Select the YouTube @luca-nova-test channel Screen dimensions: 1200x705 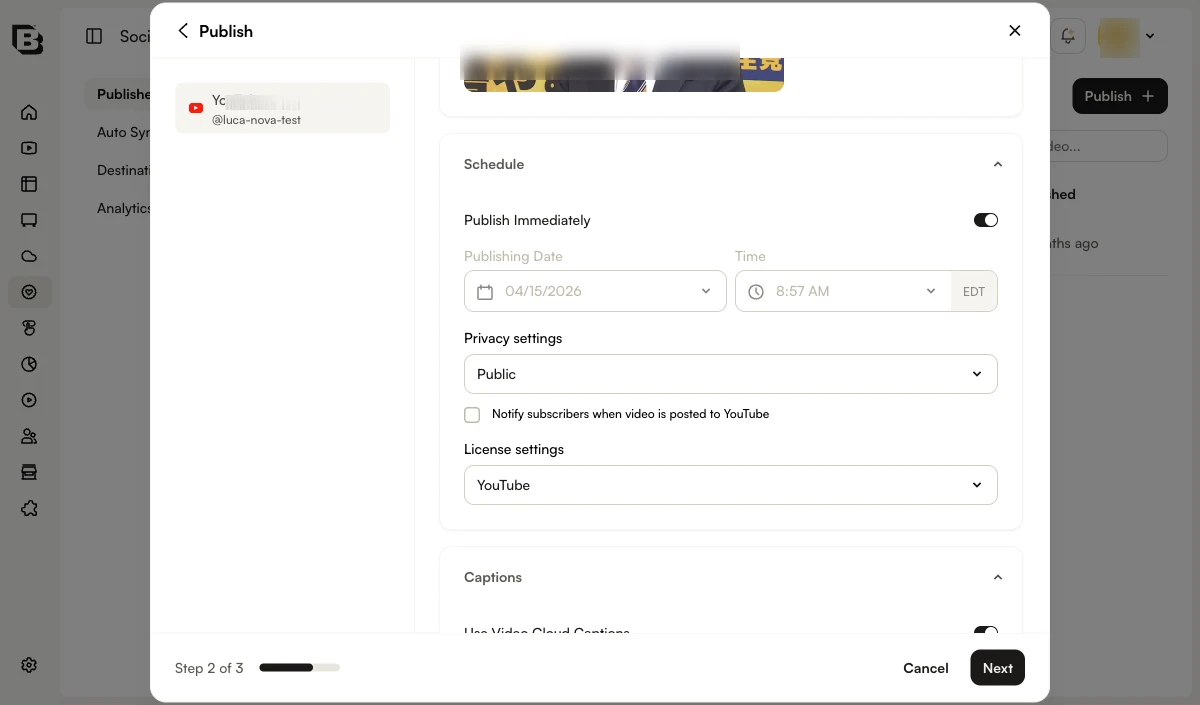coord(282,108)
